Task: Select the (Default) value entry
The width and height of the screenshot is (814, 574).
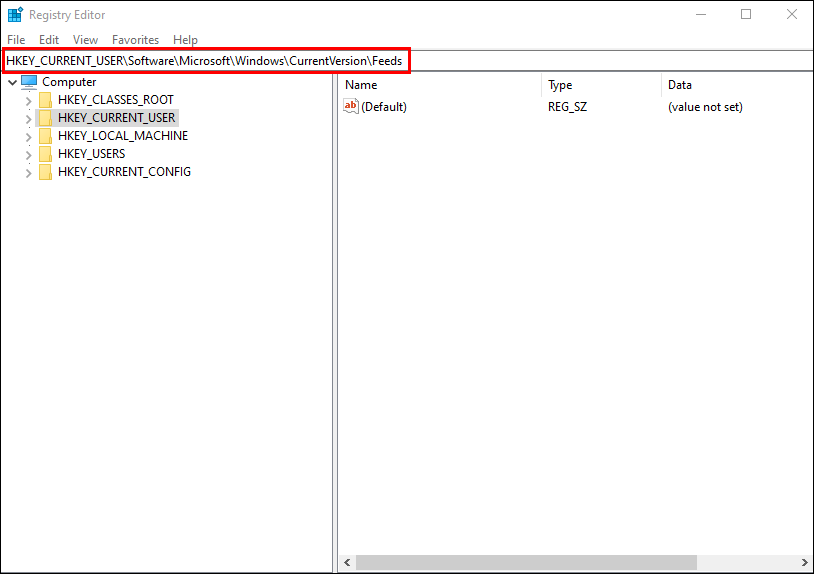Action: [384, 107]
